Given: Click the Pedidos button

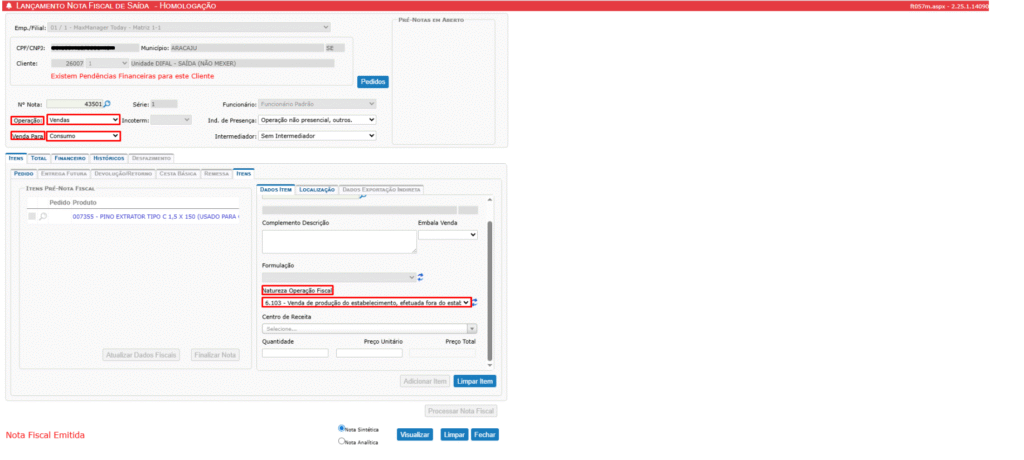Looking at the screenshot, I should pyautogui.click(x=372, y=82).
